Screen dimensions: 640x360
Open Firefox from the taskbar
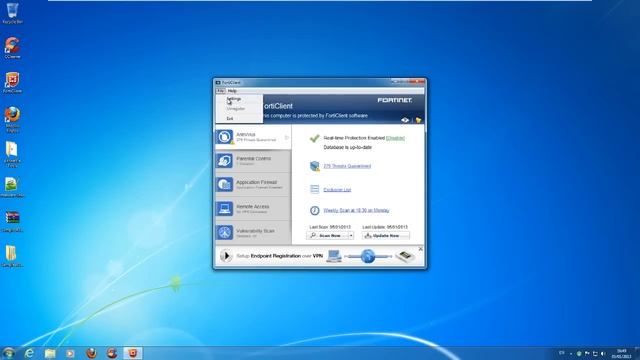[91, 353]
